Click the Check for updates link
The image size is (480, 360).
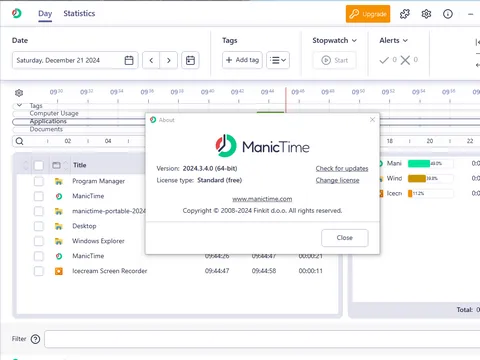click(x=342, y=169)
